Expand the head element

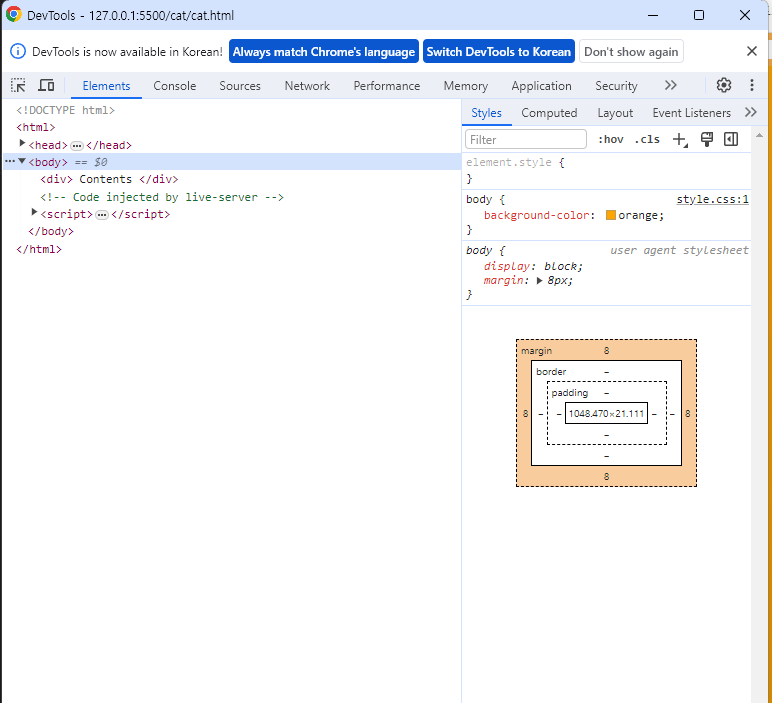click(x=22, y=143)
